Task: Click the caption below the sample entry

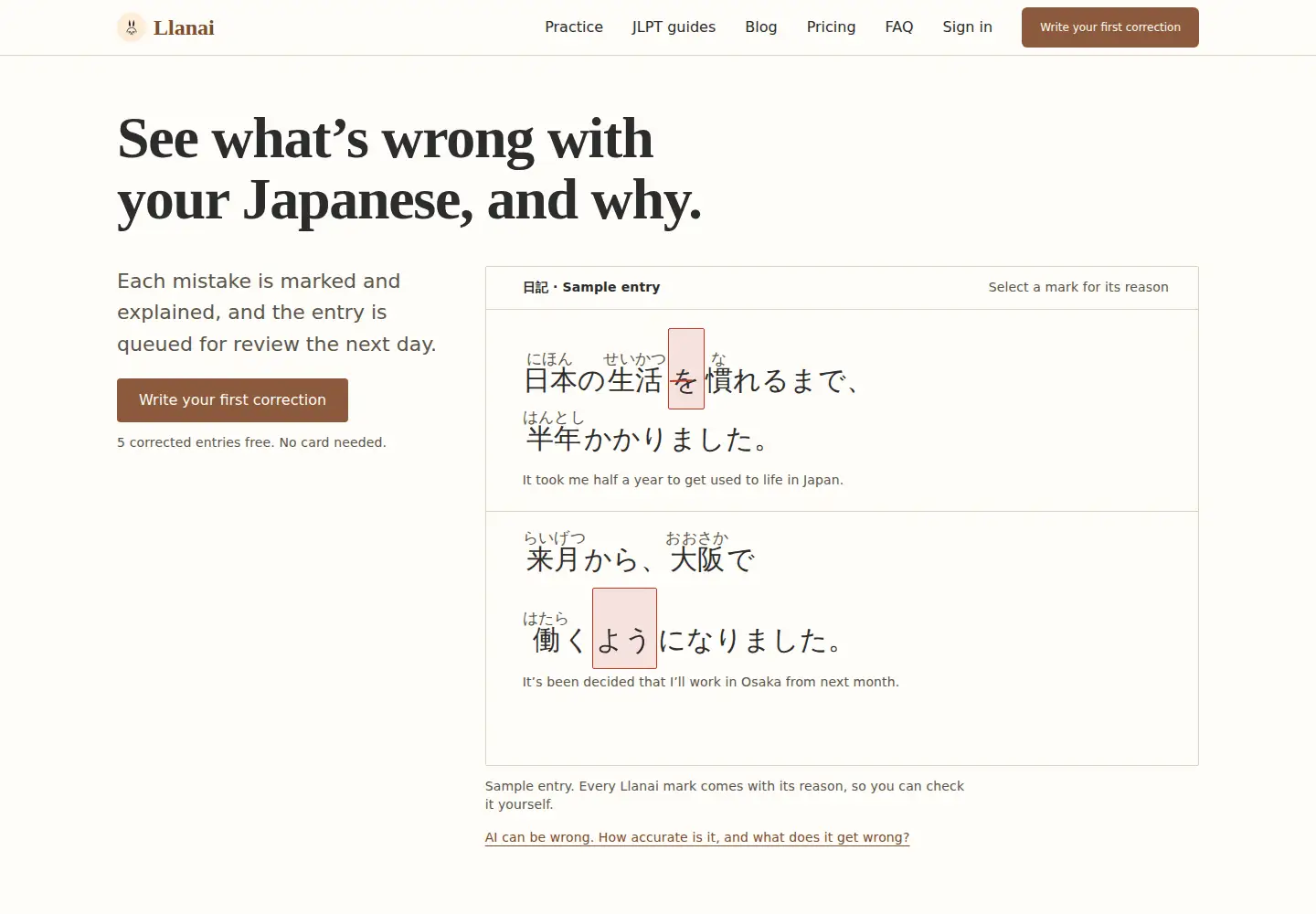Action: click(725, 795)
